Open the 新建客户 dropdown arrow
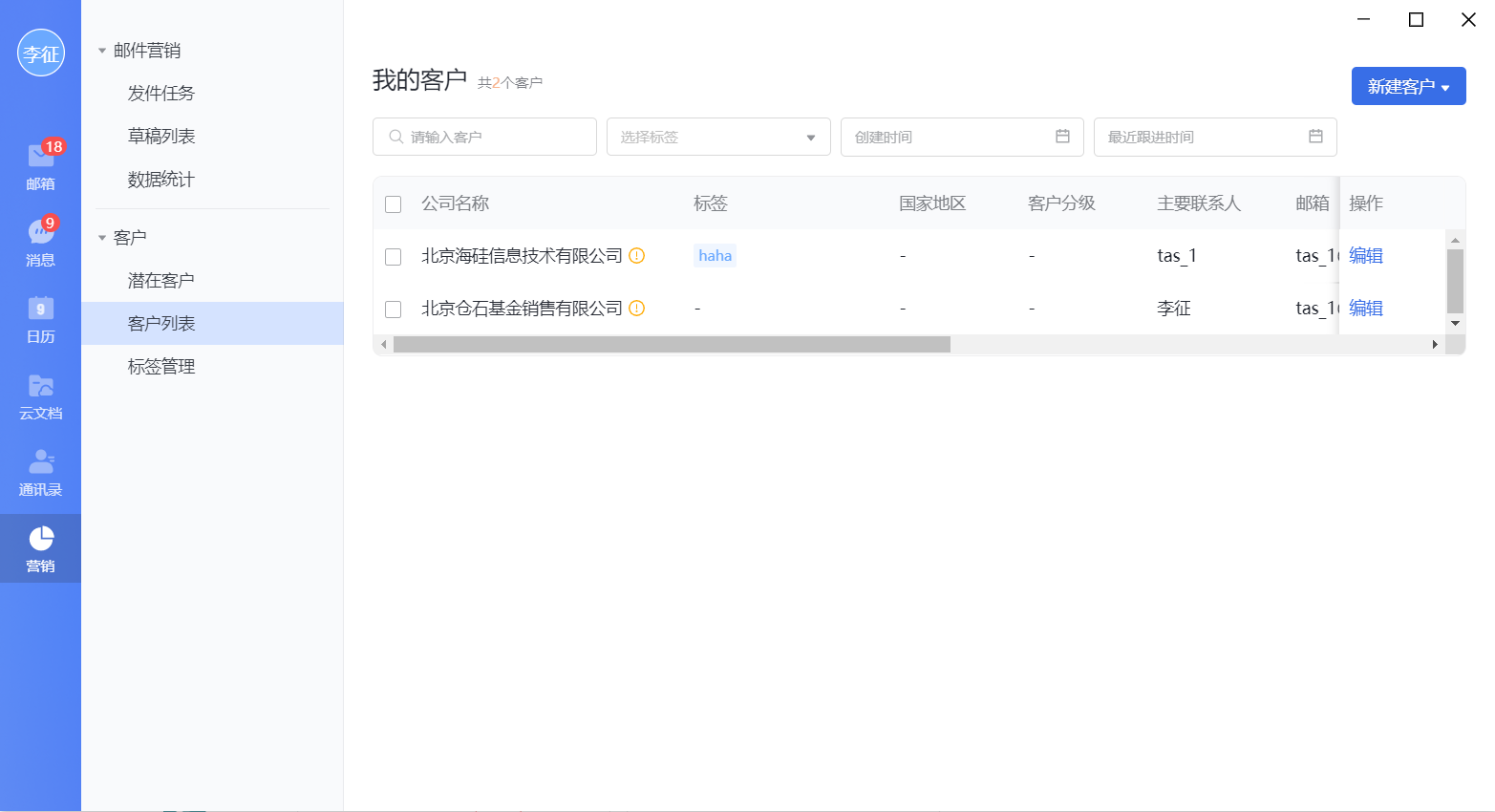The width and height of the screenshot is (1495, 812). 1444,86
